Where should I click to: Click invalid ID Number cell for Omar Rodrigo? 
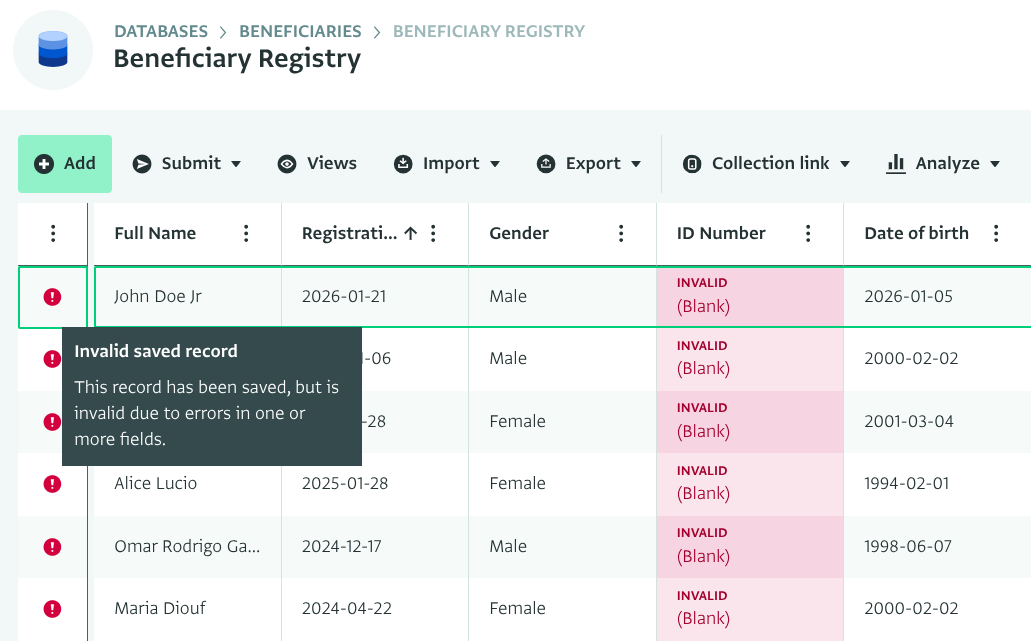[749, 546]
